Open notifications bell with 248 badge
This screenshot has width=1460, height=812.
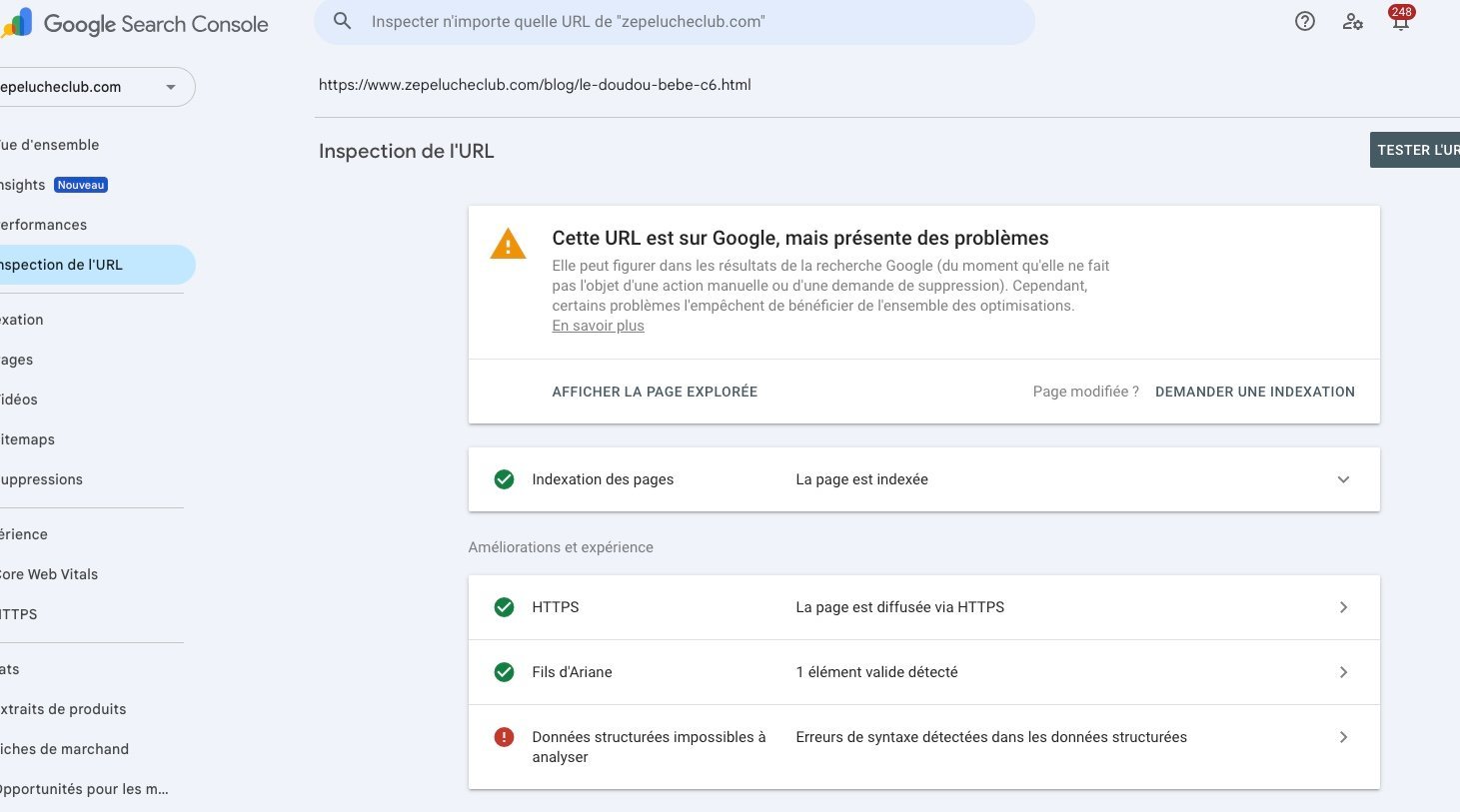(x=1400, y=20)
